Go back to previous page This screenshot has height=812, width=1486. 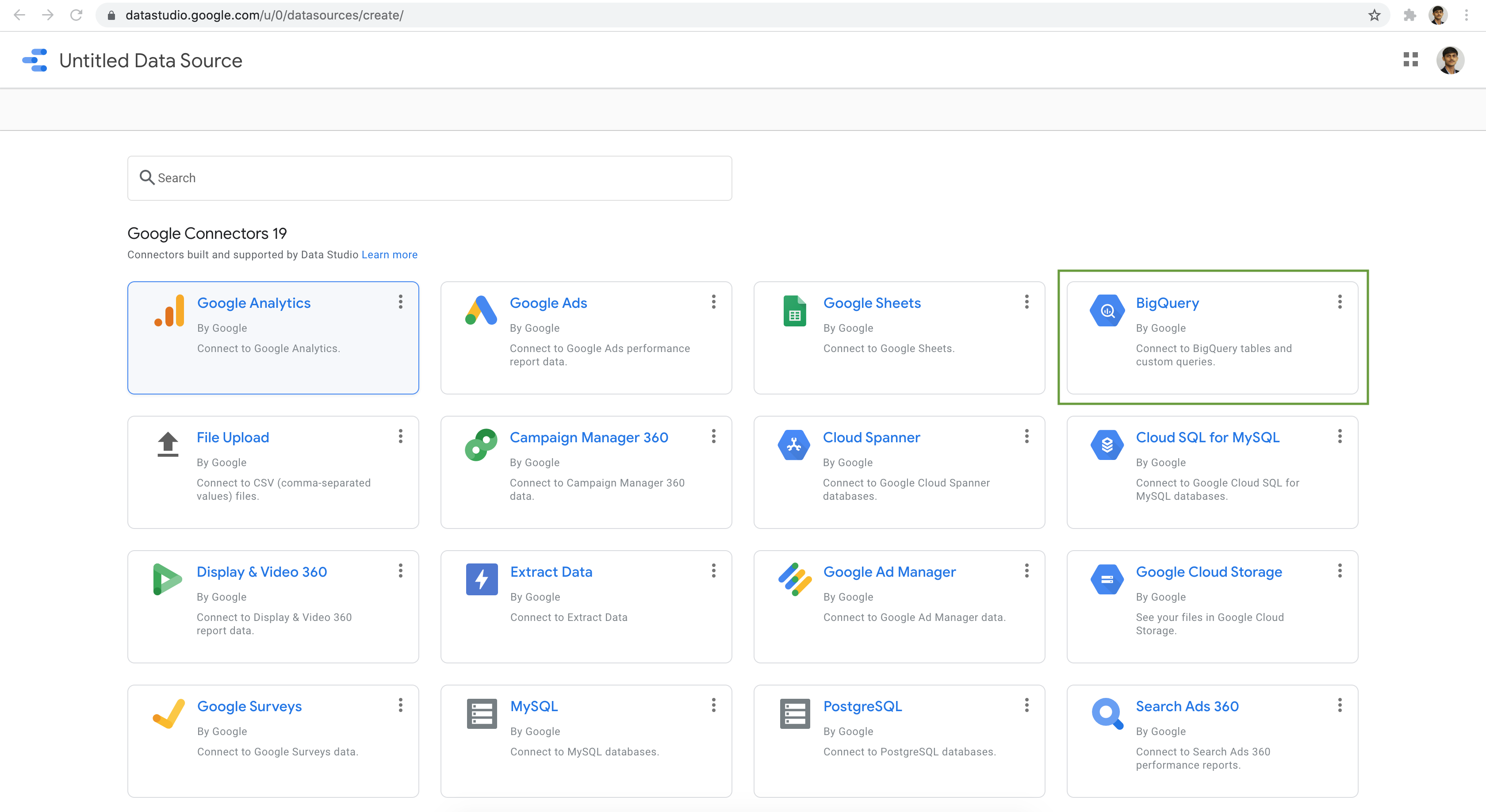19,15
